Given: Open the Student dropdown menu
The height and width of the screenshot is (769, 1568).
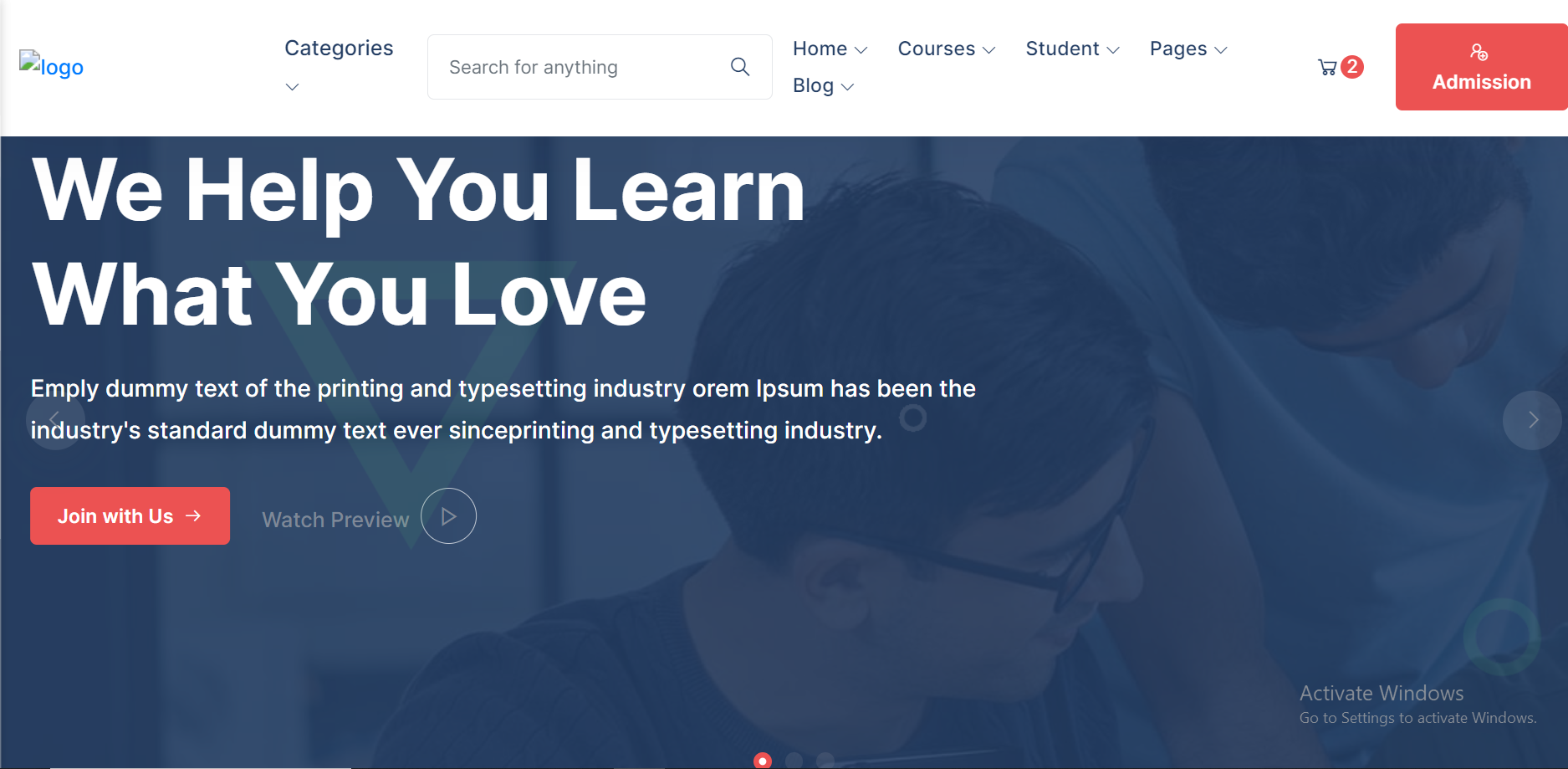Looking at the screenshot, I should pos(1071,49).
